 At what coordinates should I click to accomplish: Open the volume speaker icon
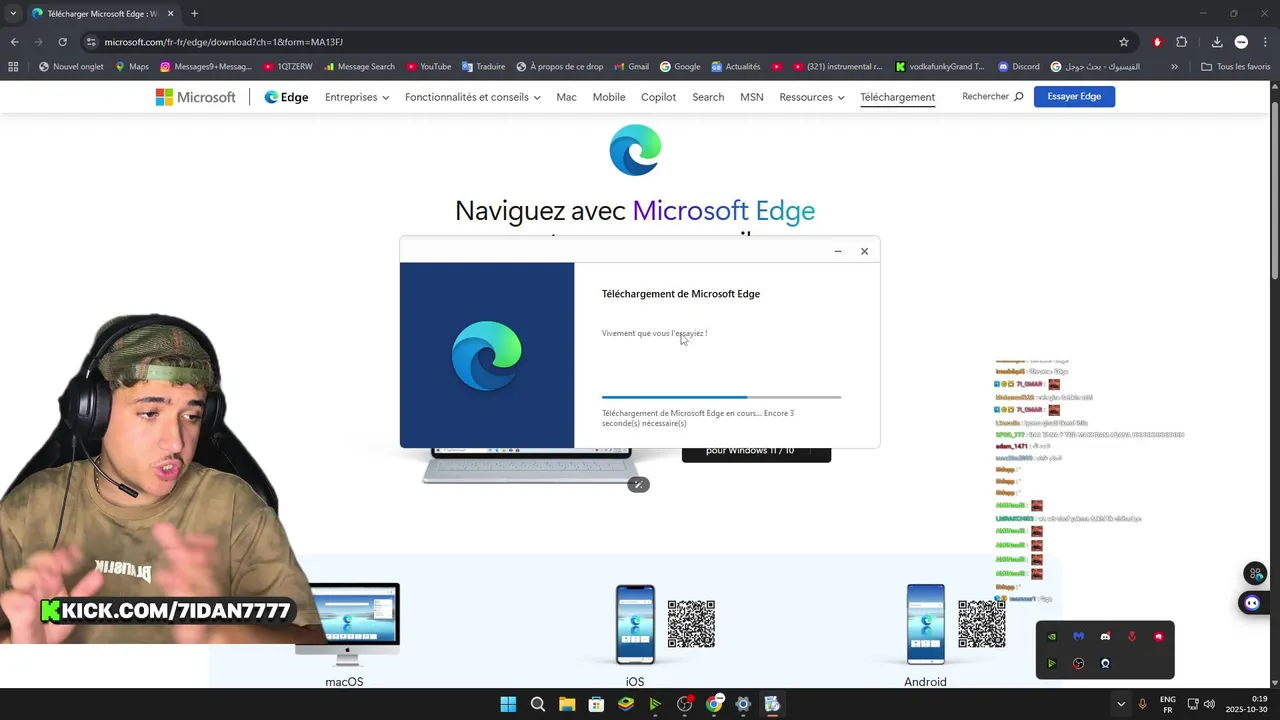(1209, 704)
